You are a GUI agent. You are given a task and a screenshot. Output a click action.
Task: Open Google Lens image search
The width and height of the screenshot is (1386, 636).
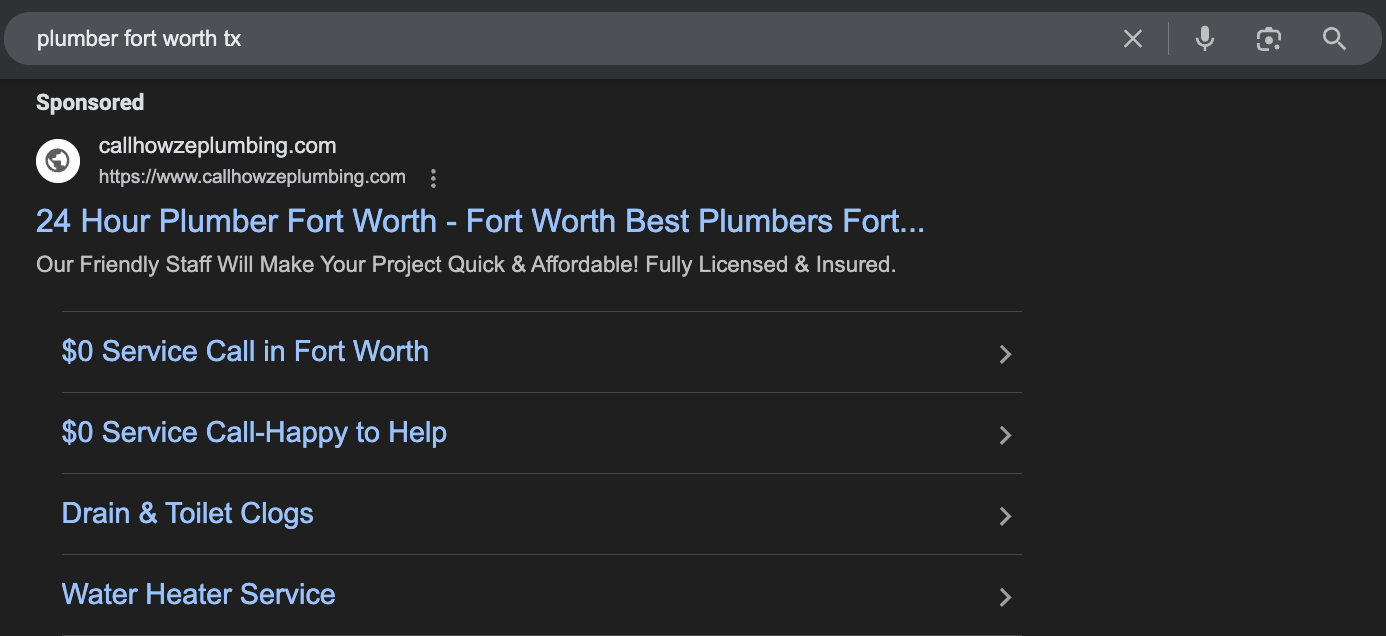click(1268, 38)
